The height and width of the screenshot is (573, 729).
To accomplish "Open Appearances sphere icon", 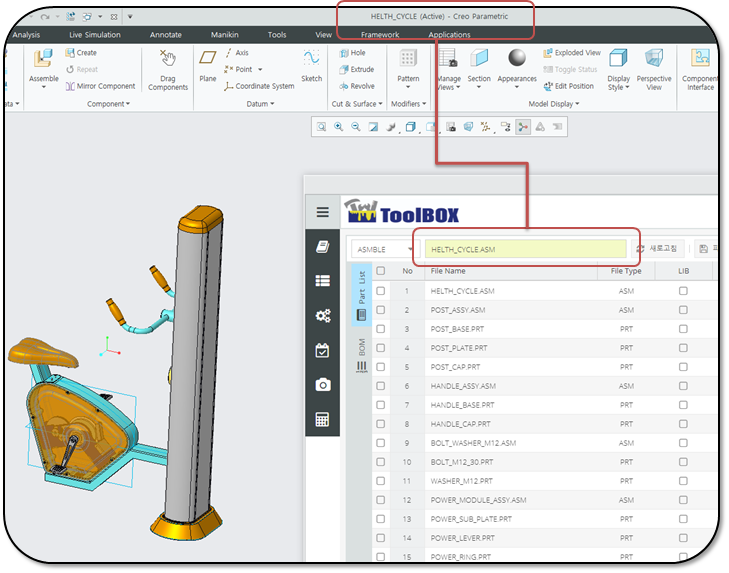I will click(x=517, y=58).
